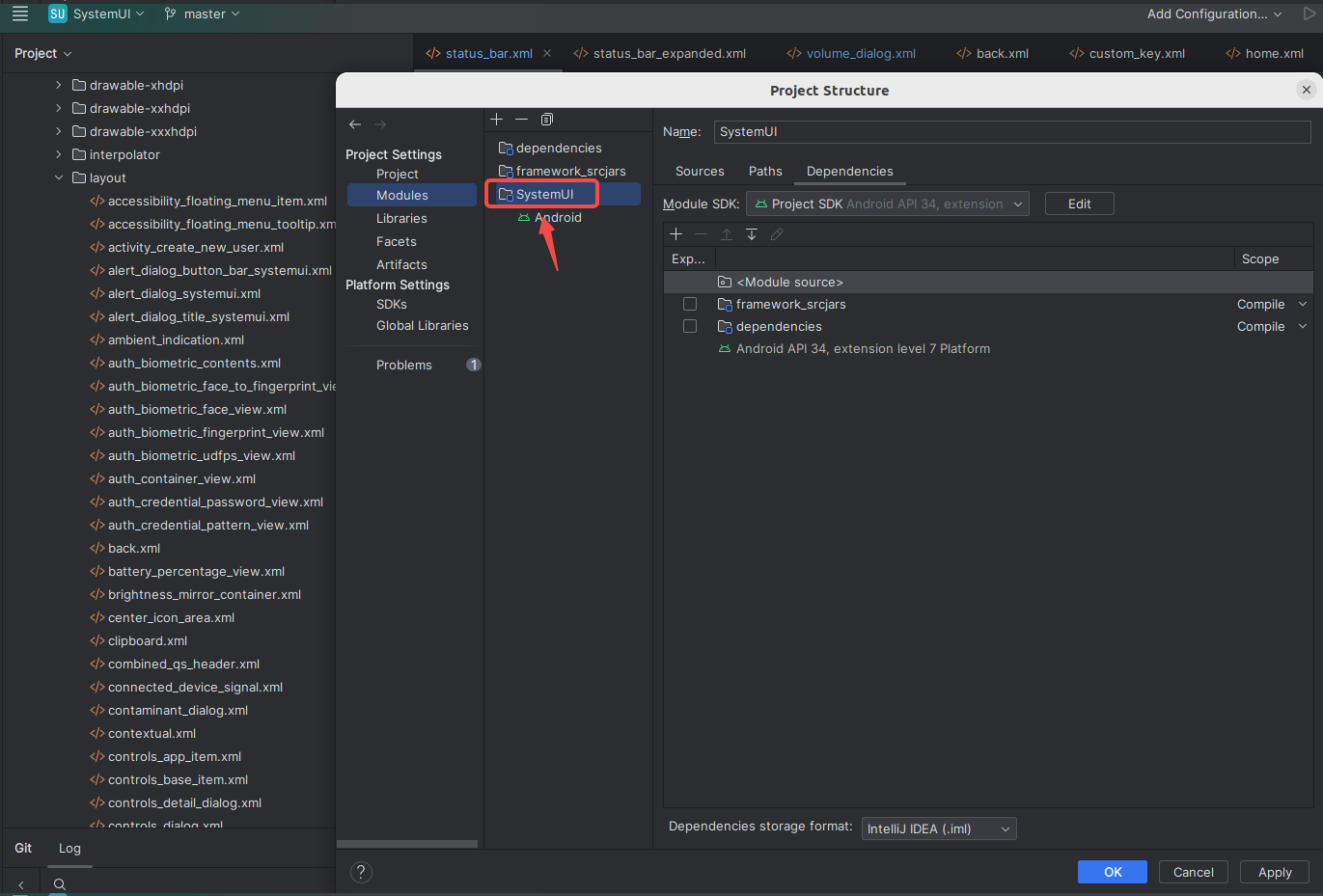Image resolution: width=1323 pixels, height=896 pixels.
Task: Click the copy module icon
Action: click(546, 119)
